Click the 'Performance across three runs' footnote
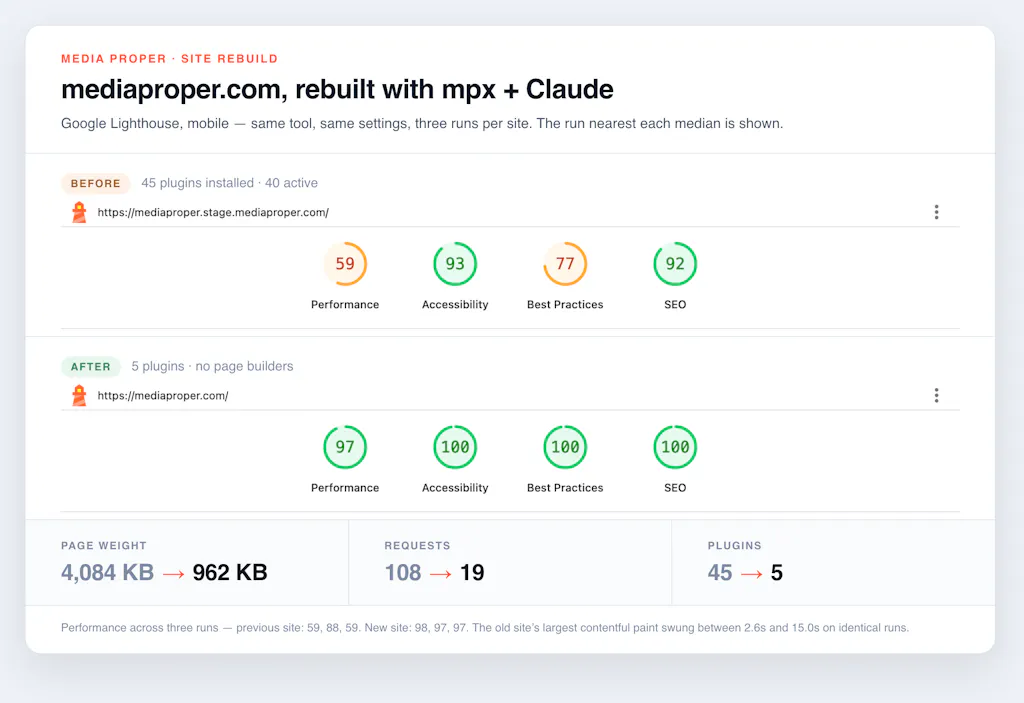The image size is (1024, 703). (x=485, y=628)
